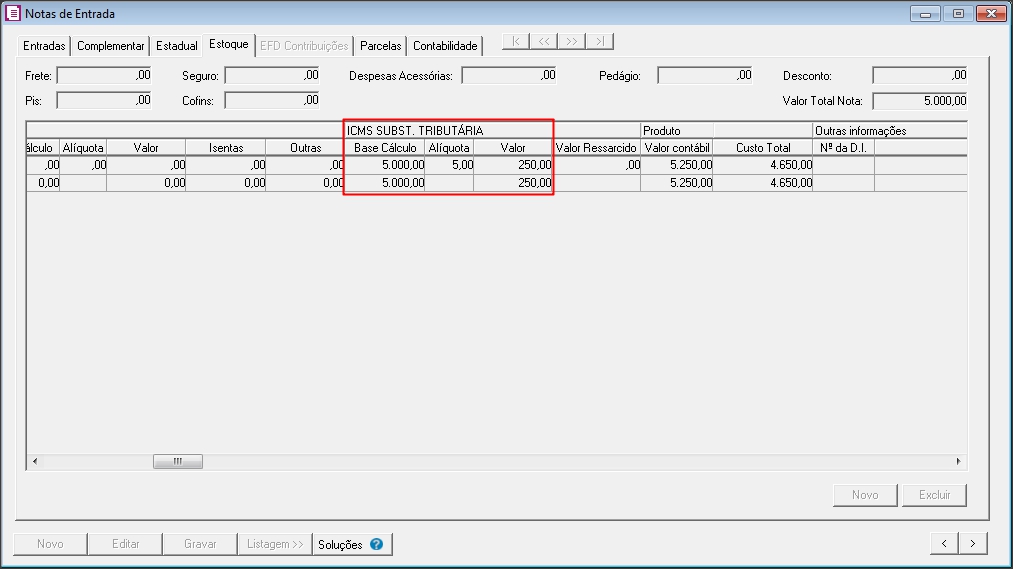Click the fast forward records arrow

[572, 42]
